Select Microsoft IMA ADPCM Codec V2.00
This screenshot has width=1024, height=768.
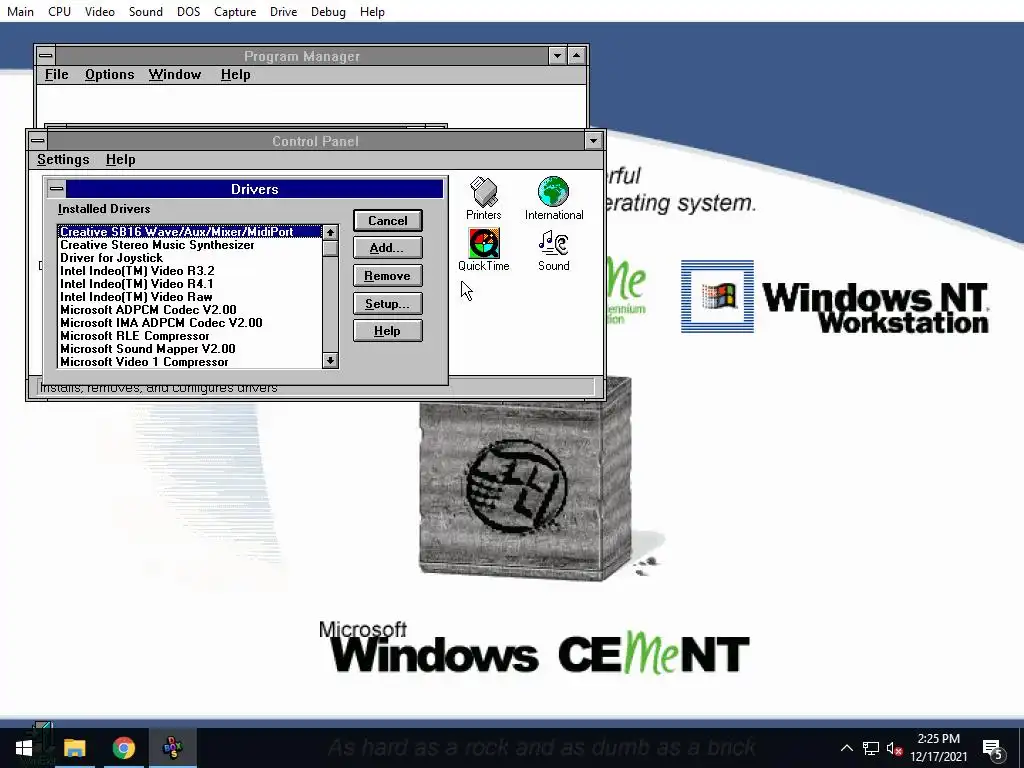tap(190, 323)
